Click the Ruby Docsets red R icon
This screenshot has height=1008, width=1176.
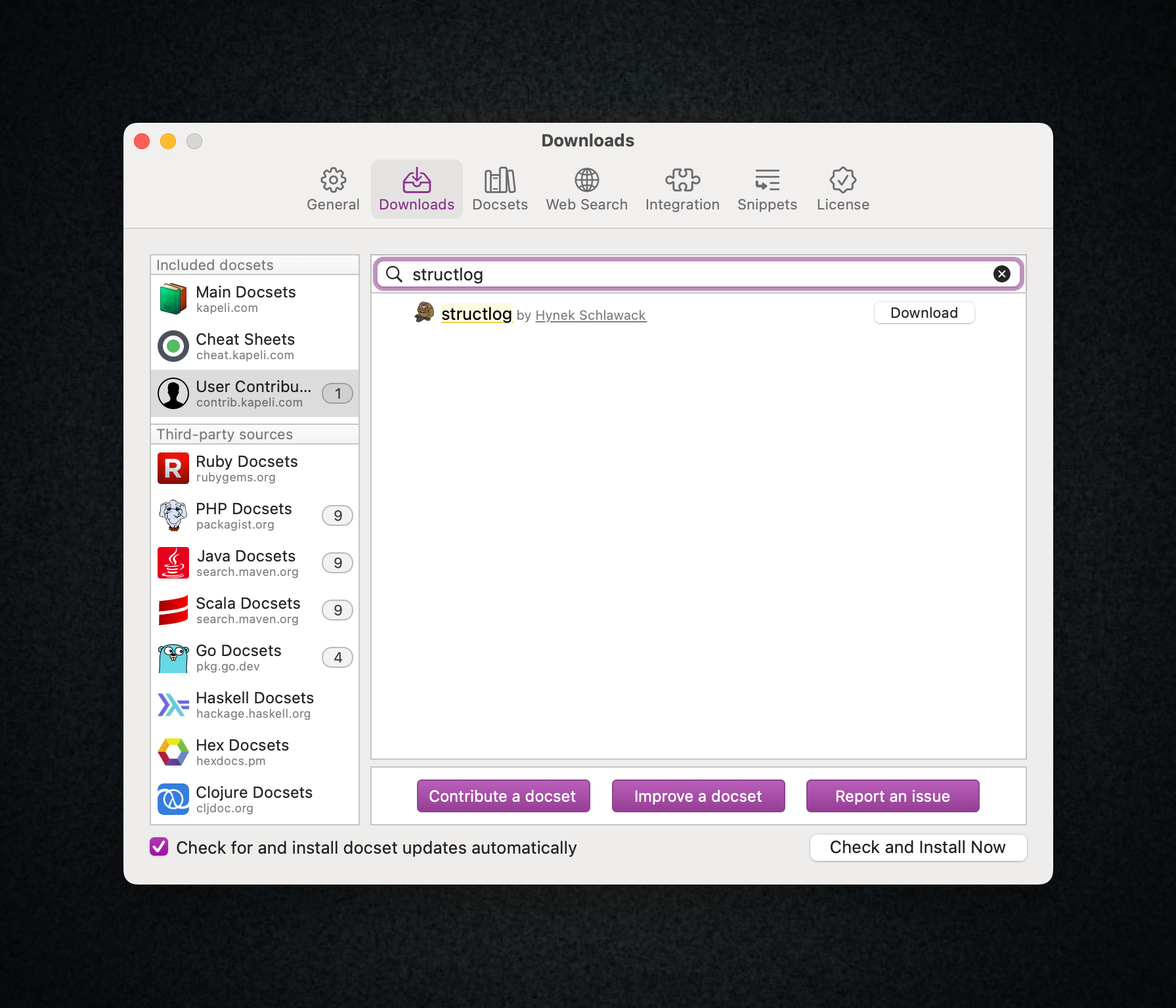click(173, 468)
